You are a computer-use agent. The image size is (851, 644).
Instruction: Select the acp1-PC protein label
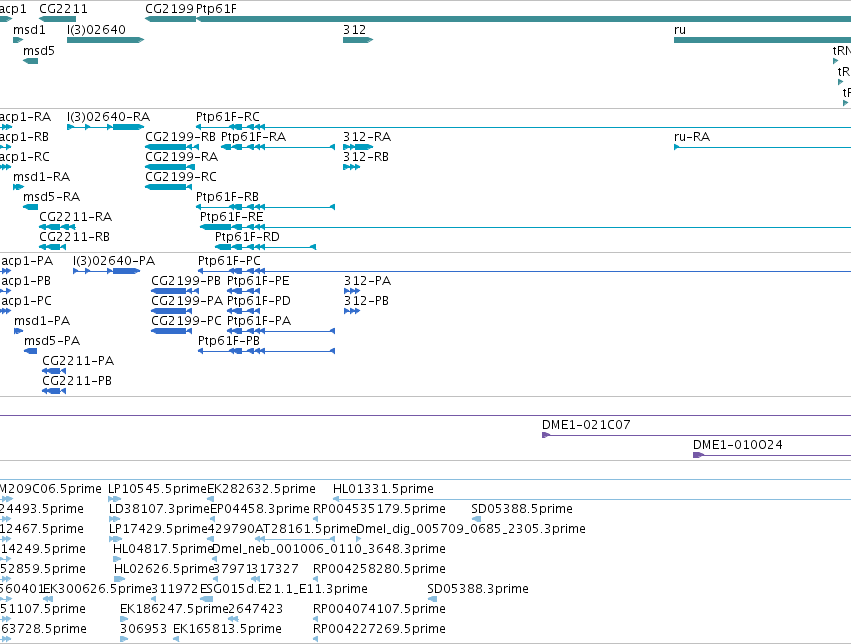[27, 301]
